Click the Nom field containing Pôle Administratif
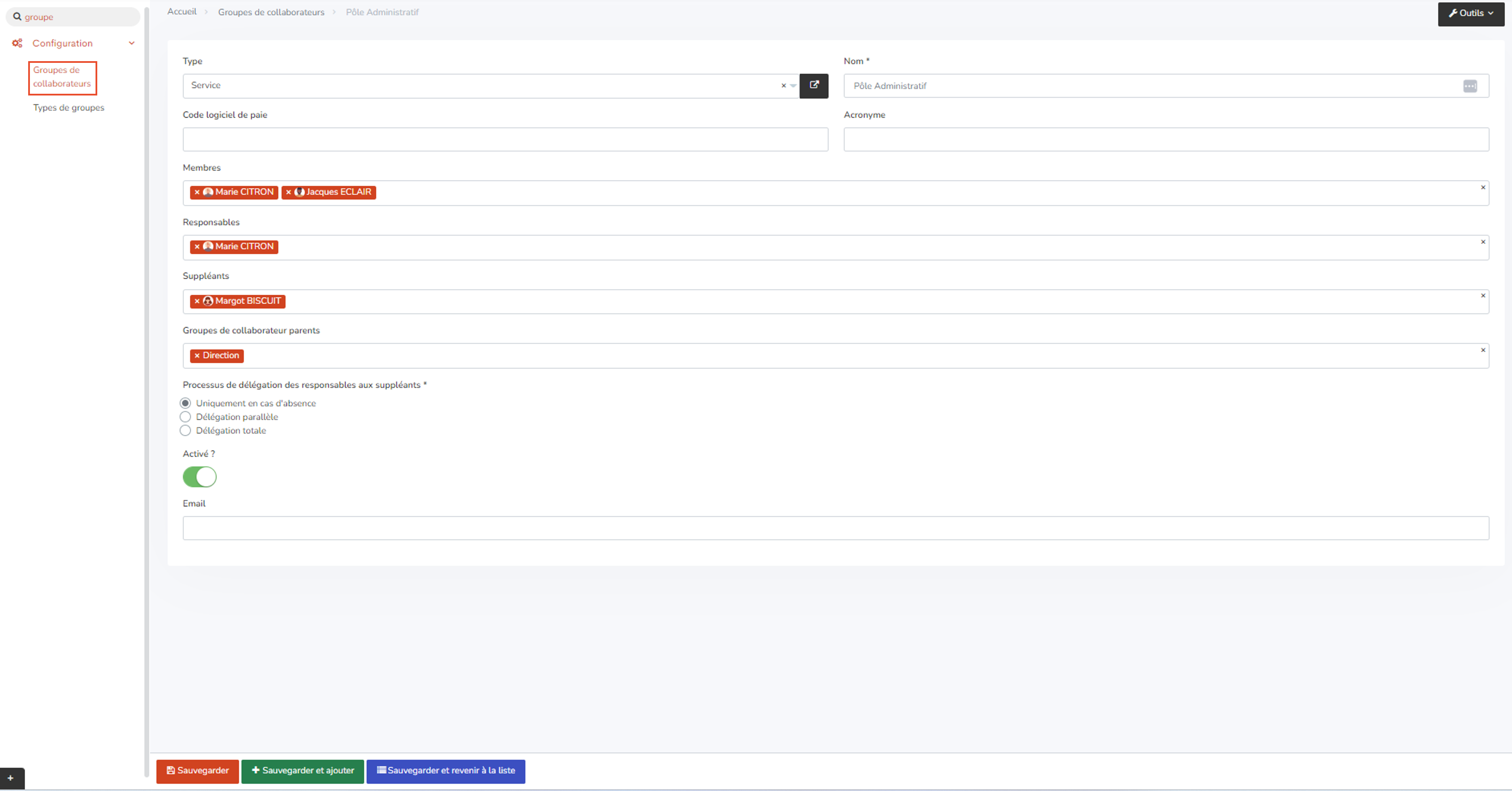This screenshot has height=791, width=1512. coord(1166,86)
